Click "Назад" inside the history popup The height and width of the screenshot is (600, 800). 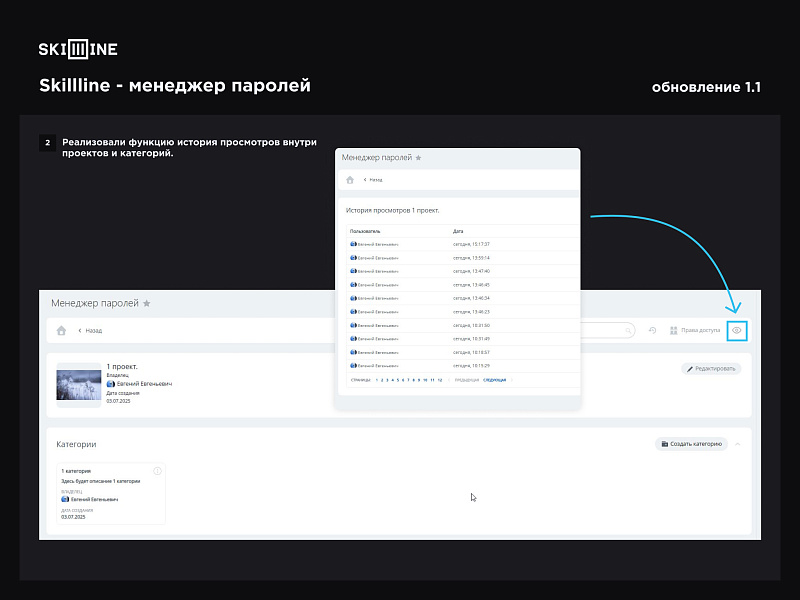click(375, 179)
